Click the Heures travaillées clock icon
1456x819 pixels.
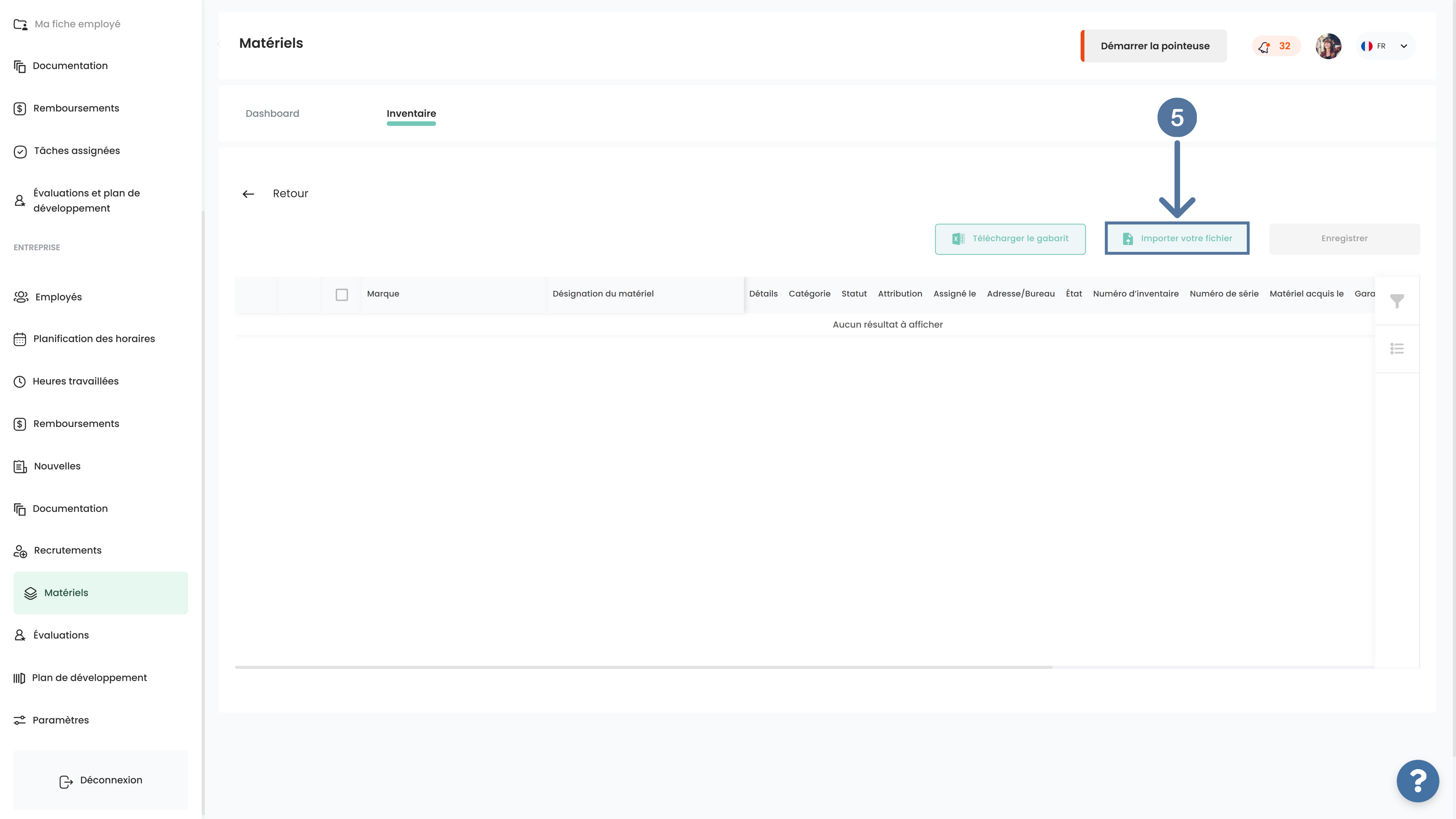(20, 381)
